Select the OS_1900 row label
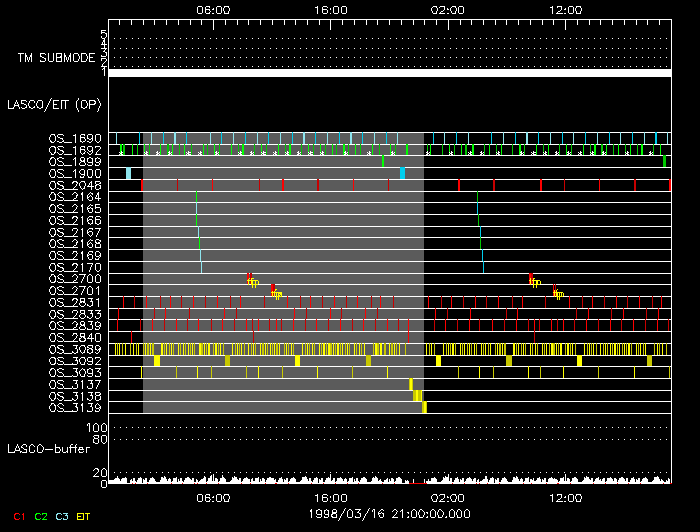 (75, 174)
